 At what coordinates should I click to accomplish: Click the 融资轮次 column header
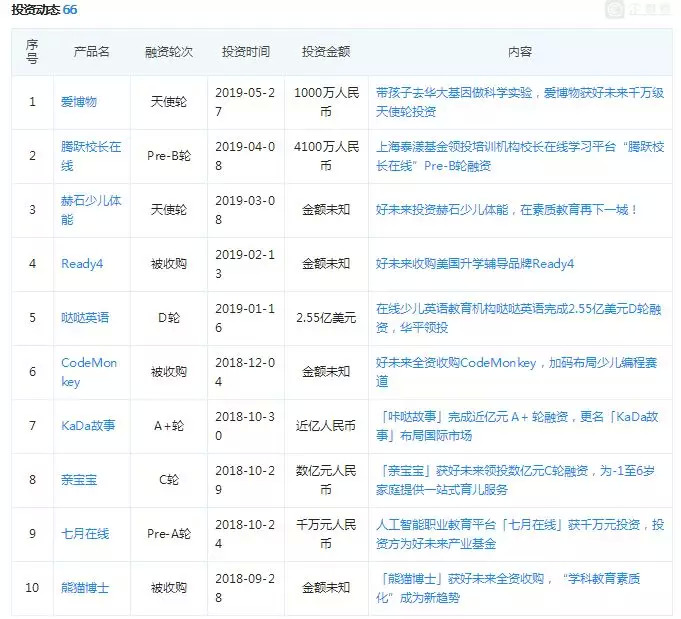click(x=169, y=52)
